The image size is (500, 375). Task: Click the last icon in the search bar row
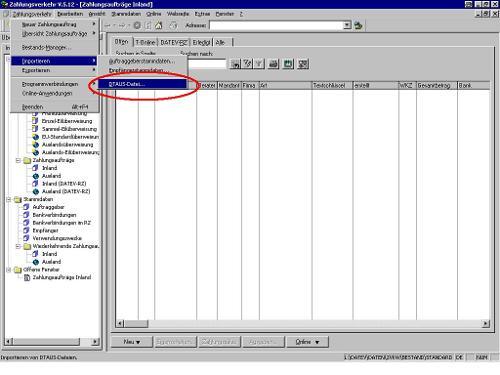(x=303, y=64)
